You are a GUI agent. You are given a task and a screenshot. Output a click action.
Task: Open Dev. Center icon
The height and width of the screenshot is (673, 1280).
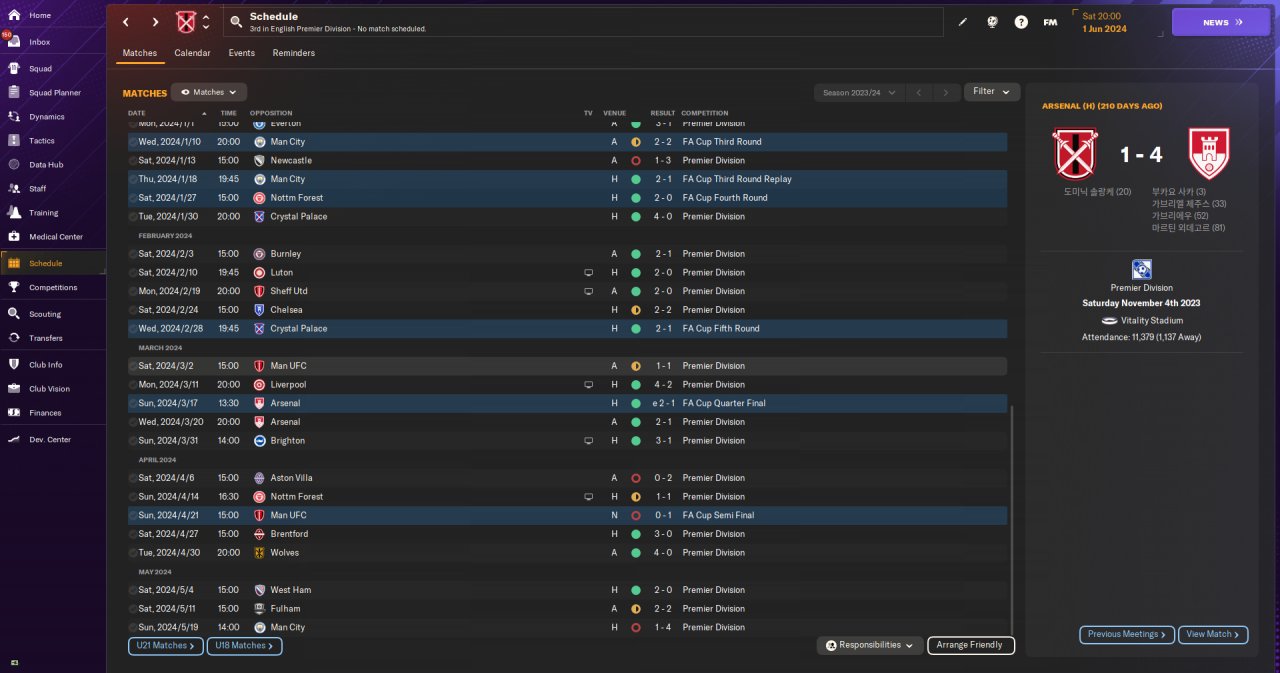14,439
